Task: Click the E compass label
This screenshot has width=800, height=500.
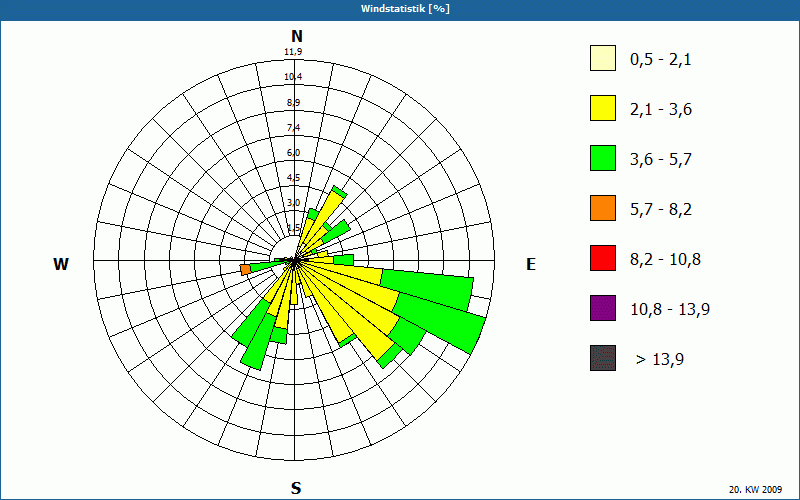Action: tap(531, 264)
